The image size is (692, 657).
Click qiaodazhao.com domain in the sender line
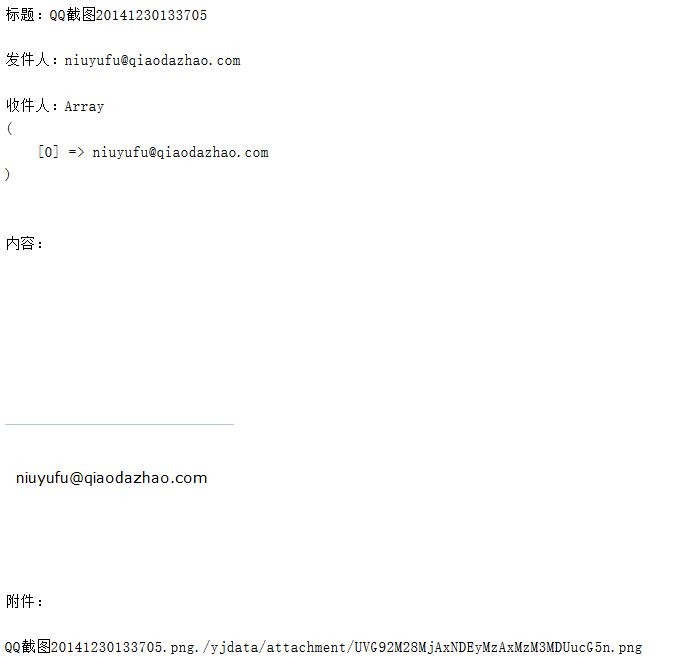pos(184,60)
